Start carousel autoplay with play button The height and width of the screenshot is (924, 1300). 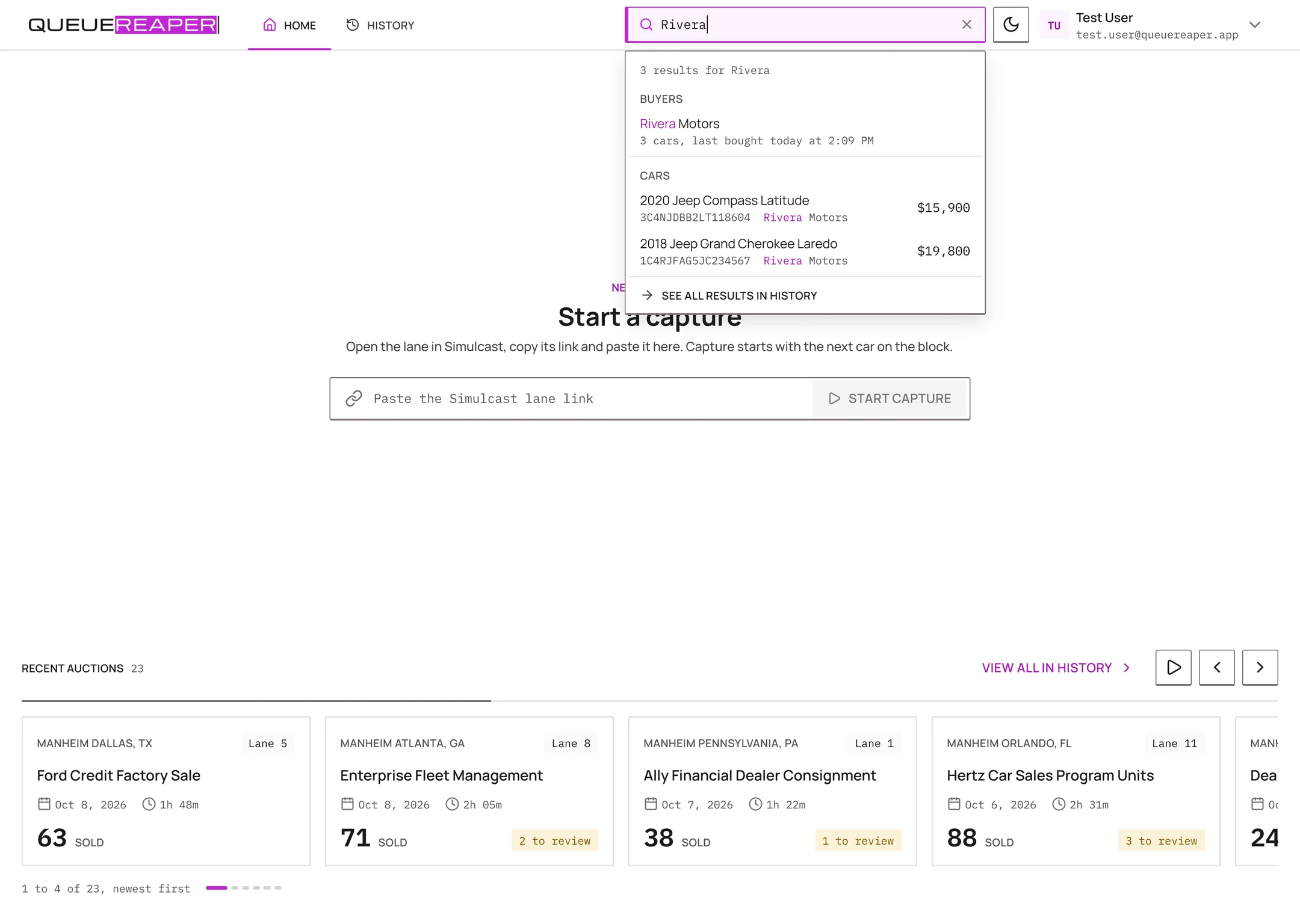[1174, 667]
